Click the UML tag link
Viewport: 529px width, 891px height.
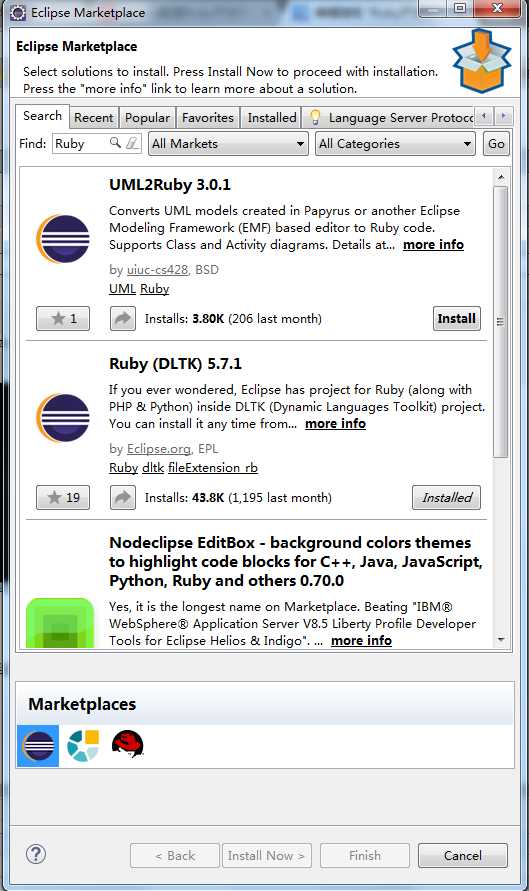click(122, 289)
